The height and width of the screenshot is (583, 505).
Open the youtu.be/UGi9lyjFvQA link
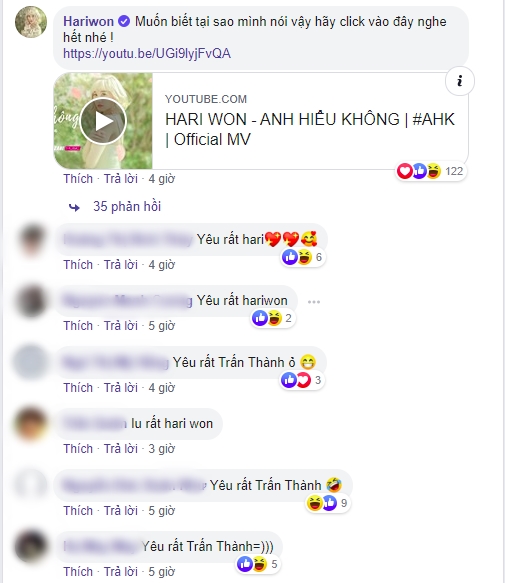pyautogui.click(x=147, y=54)
